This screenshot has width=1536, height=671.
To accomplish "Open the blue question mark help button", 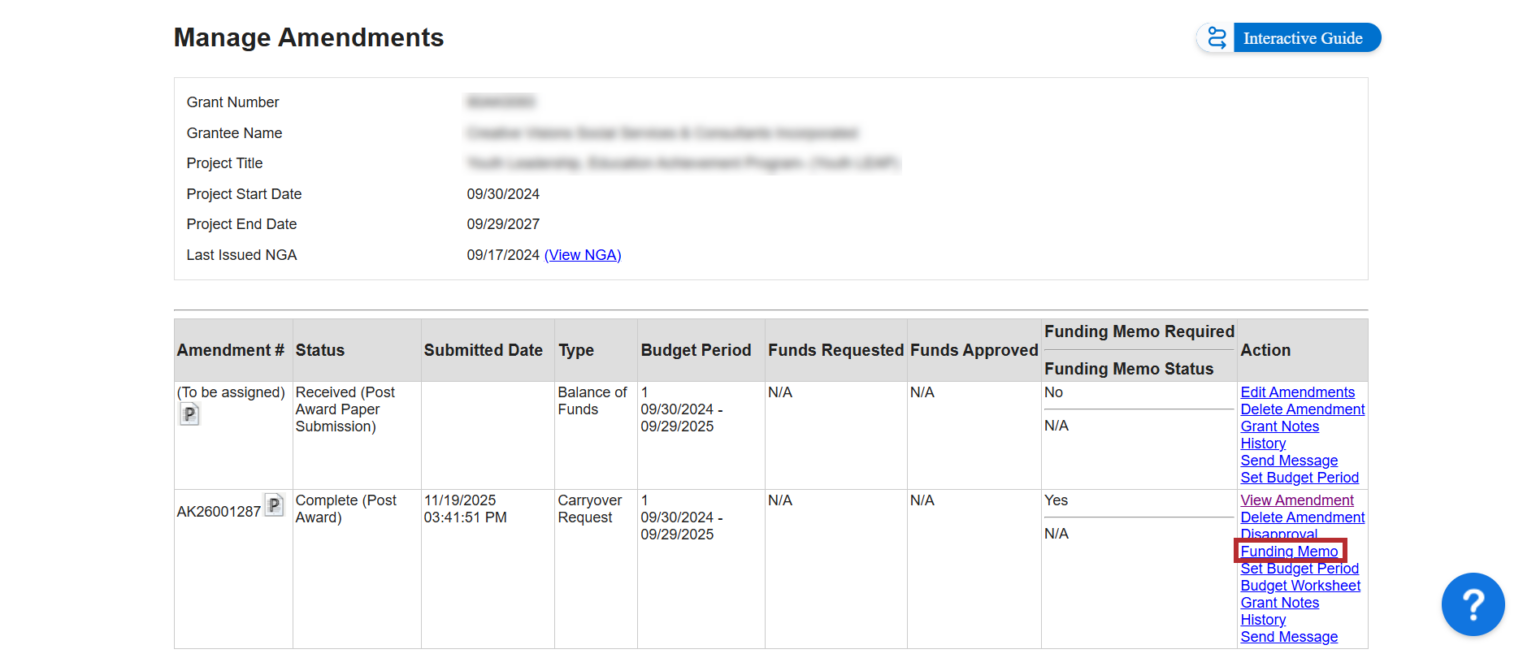I will tap(1472, 604).
